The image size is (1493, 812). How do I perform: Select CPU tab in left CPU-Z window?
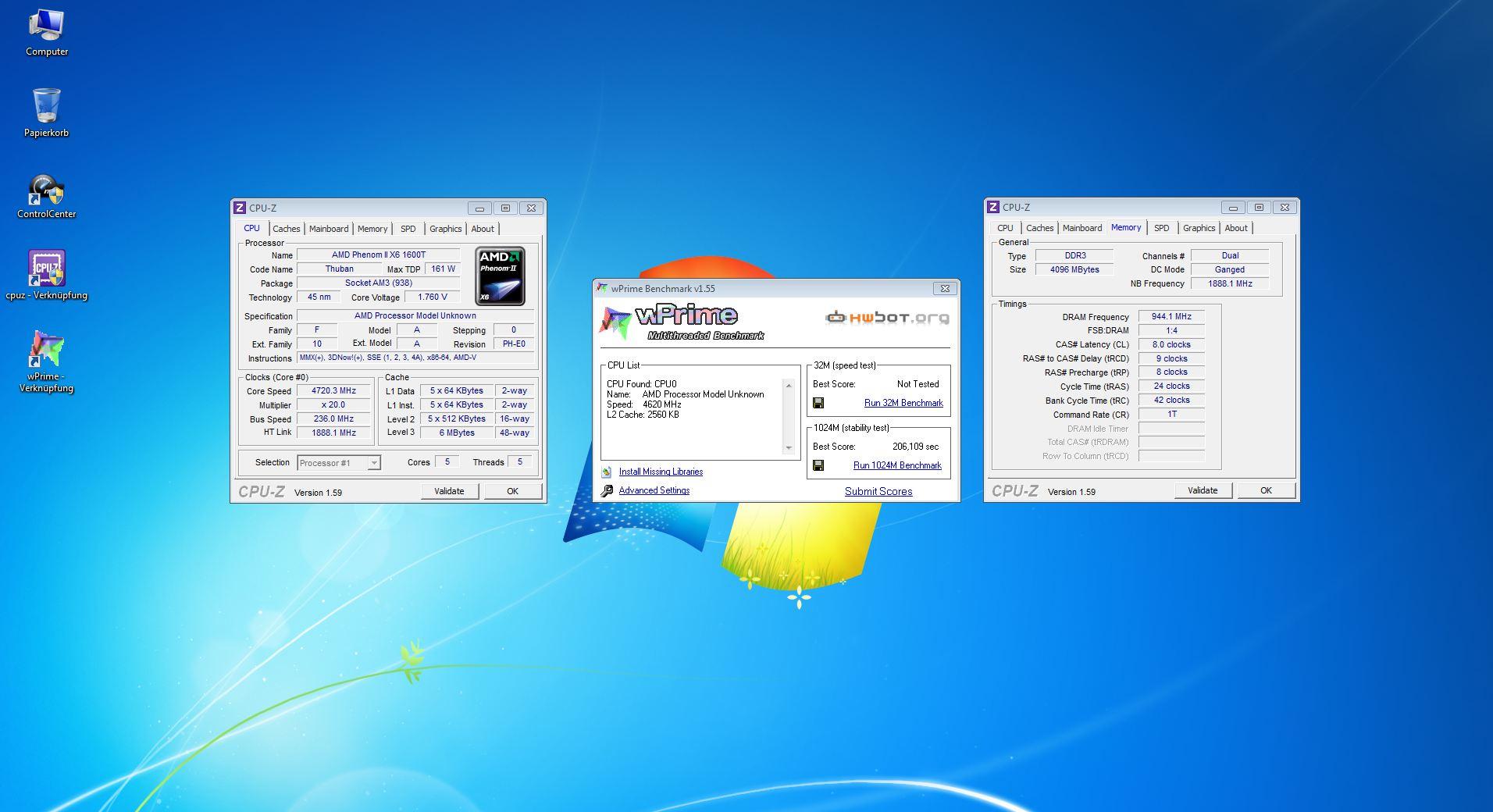[251, 228]
